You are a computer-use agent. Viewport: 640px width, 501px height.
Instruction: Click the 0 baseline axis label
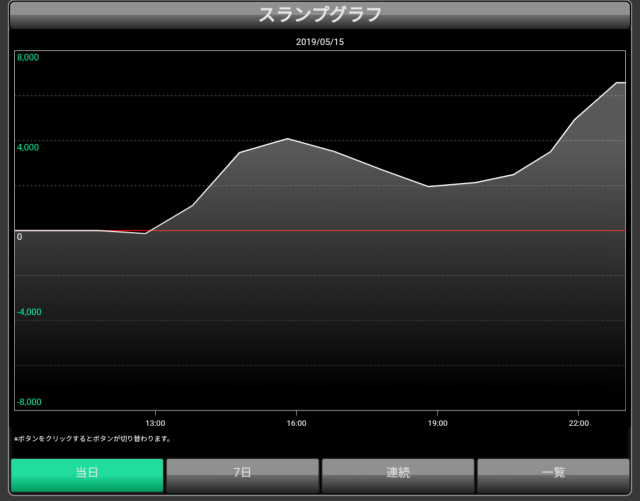pyautogui.click(x=19, y=237)
